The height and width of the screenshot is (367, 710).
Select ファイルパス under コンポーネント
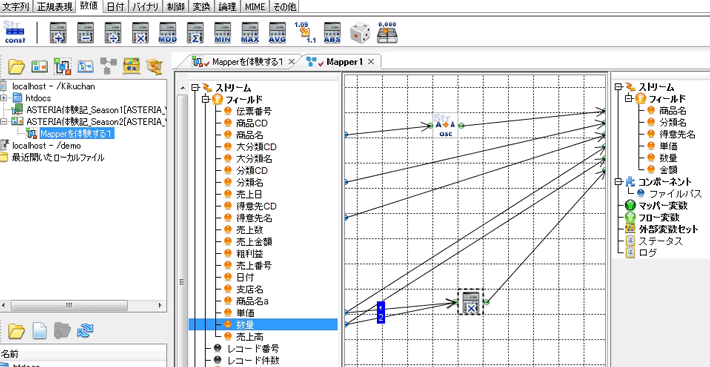(x=676, y=194)
